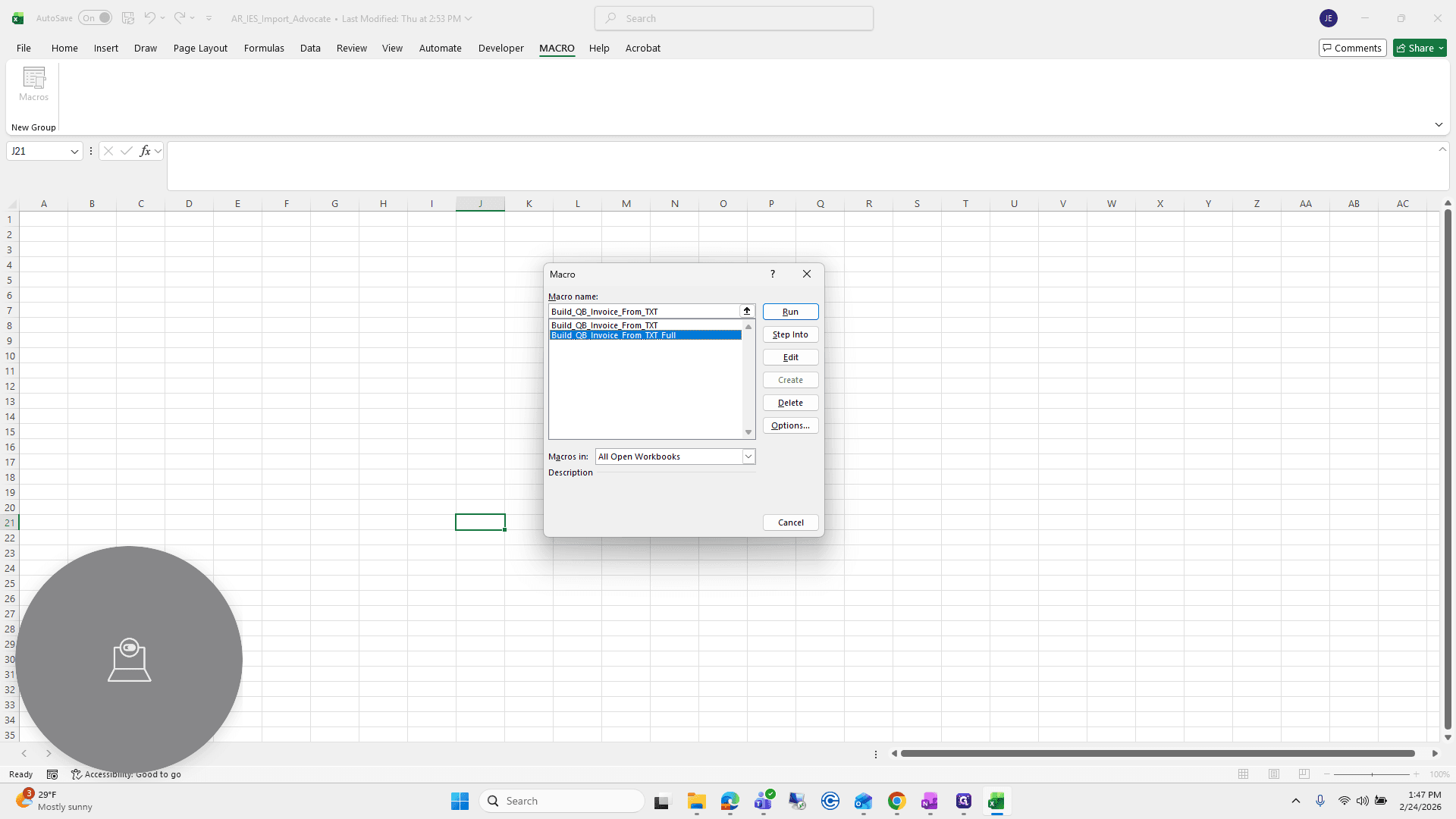Click the zoom slider in status bar
This screenshot has width=1456, height=819.
[x=1372, y=774]
